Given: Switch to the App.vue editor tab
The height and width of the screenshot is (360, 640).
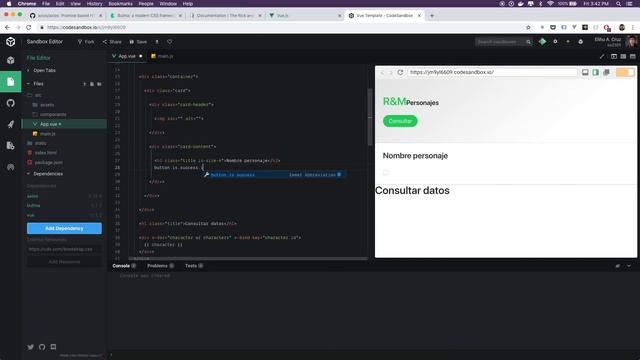Looking at the screenshot, I should click(126, 56).
